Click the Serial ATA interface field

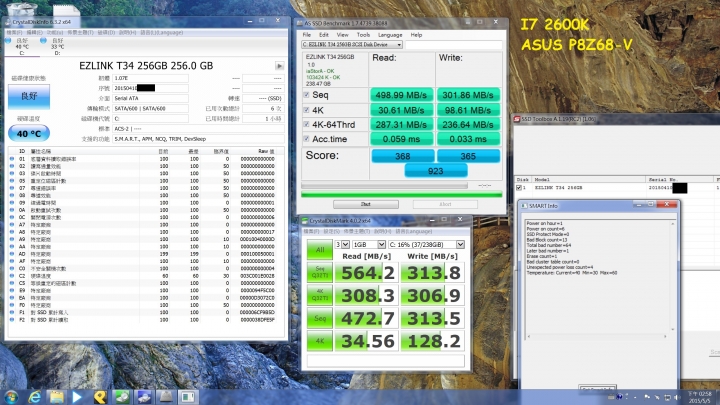click(x=151, y=98)
